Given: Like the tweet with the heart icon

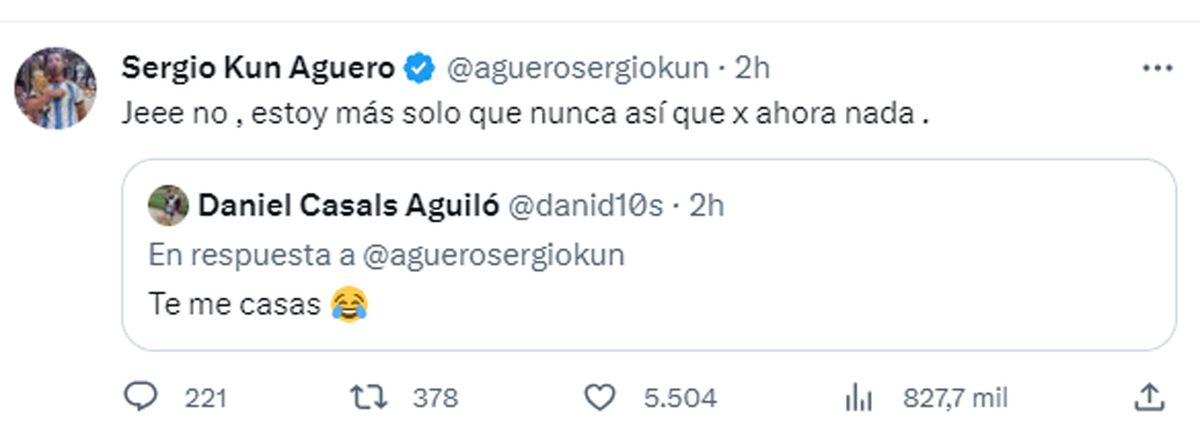Looking at the screenshot, I should 598,398.
